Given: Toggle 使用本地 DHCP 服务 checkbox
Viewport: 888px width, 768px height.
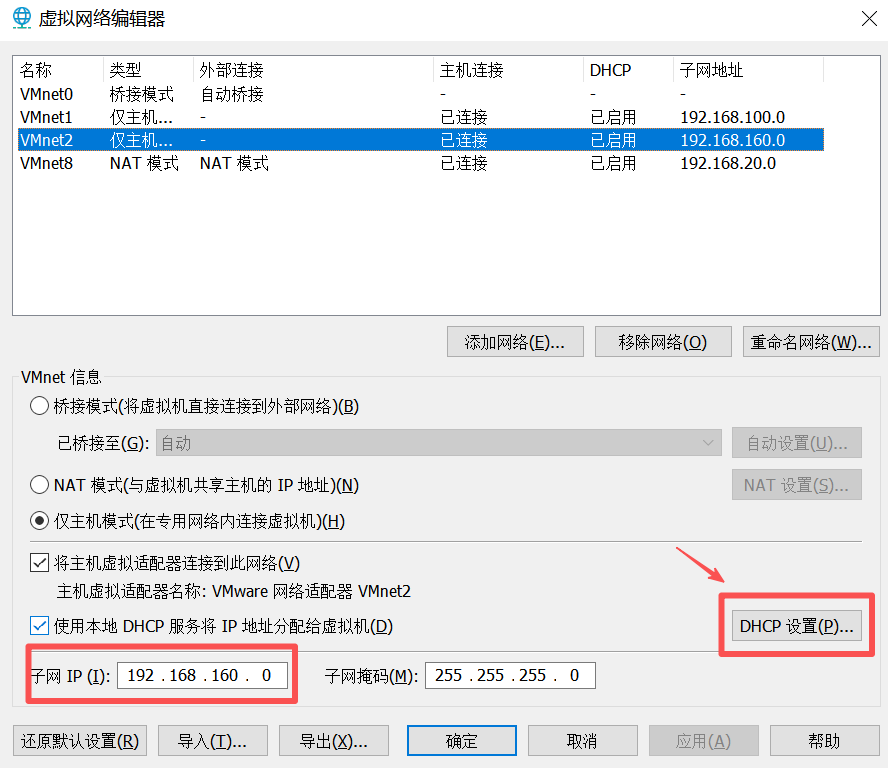Looking at the screenshot, I should point(39,626).
